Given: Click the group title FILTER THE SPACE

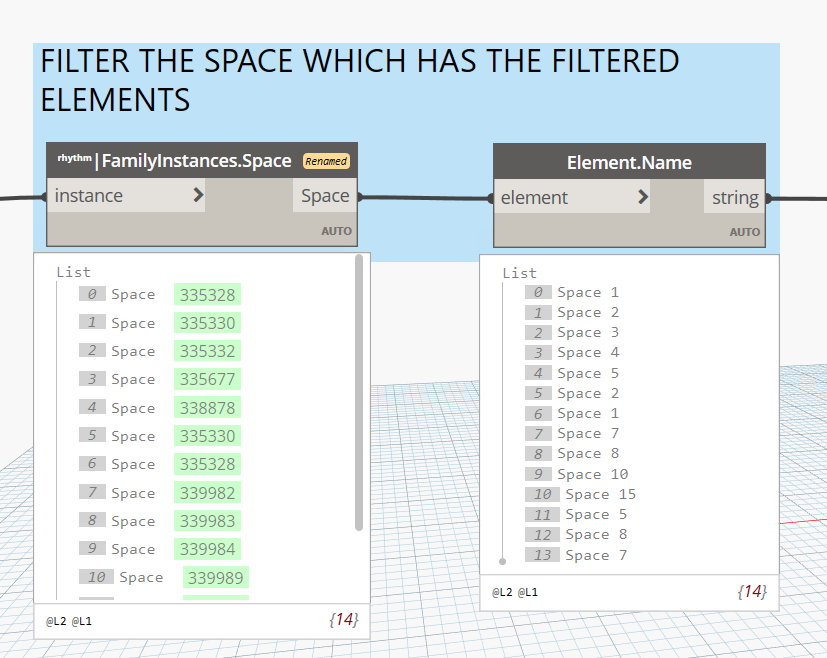Looking at the screenshot, I should [360, 80].
